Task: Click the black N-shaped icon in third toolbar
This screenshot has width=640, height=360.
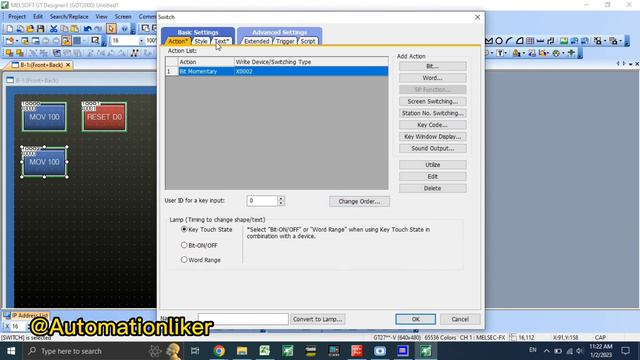Action: [x=134, y=53]
